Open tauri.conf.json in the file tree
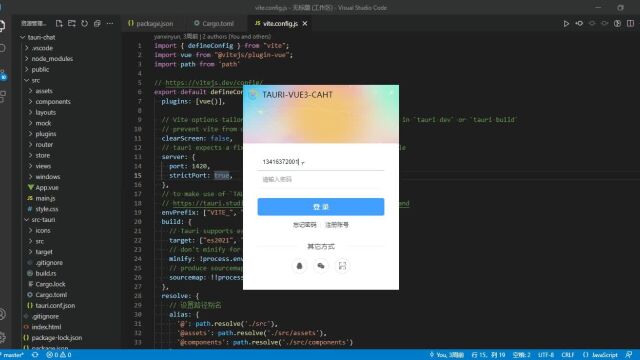Viewport: 640px width, 360px height. (55, 305)
